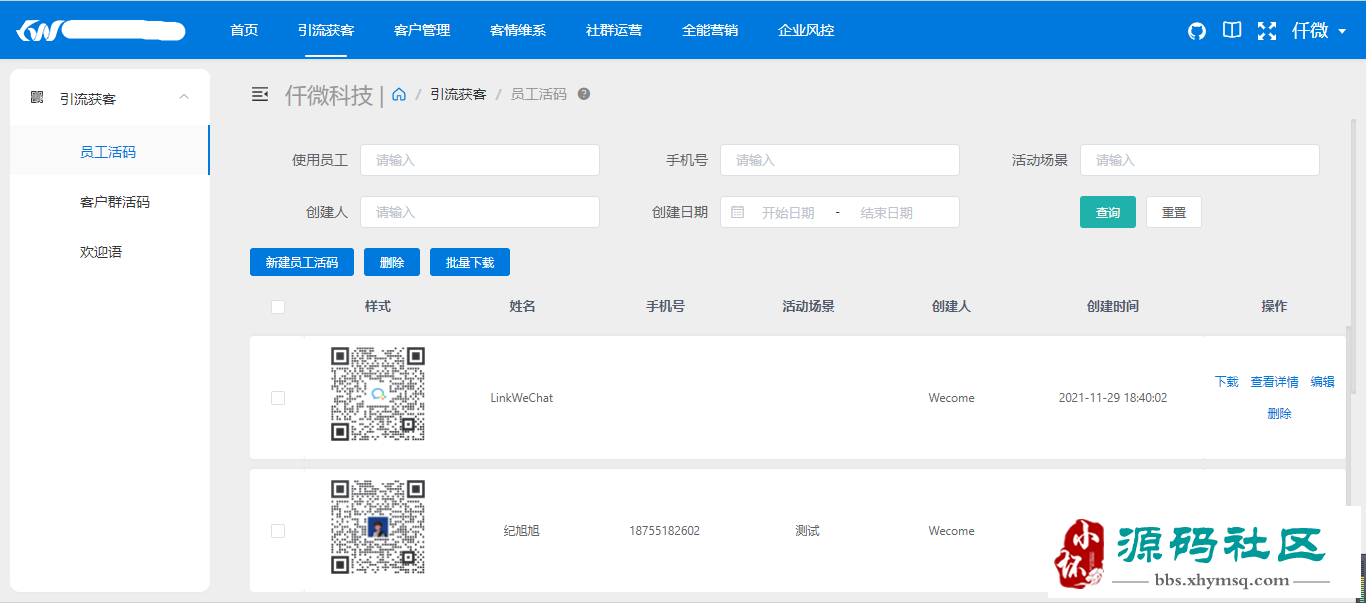Image resolution: width=1366 pixels, height=603 pixels.
Task: Open the 客情维系 top menu
Action: tap(518, 30)
